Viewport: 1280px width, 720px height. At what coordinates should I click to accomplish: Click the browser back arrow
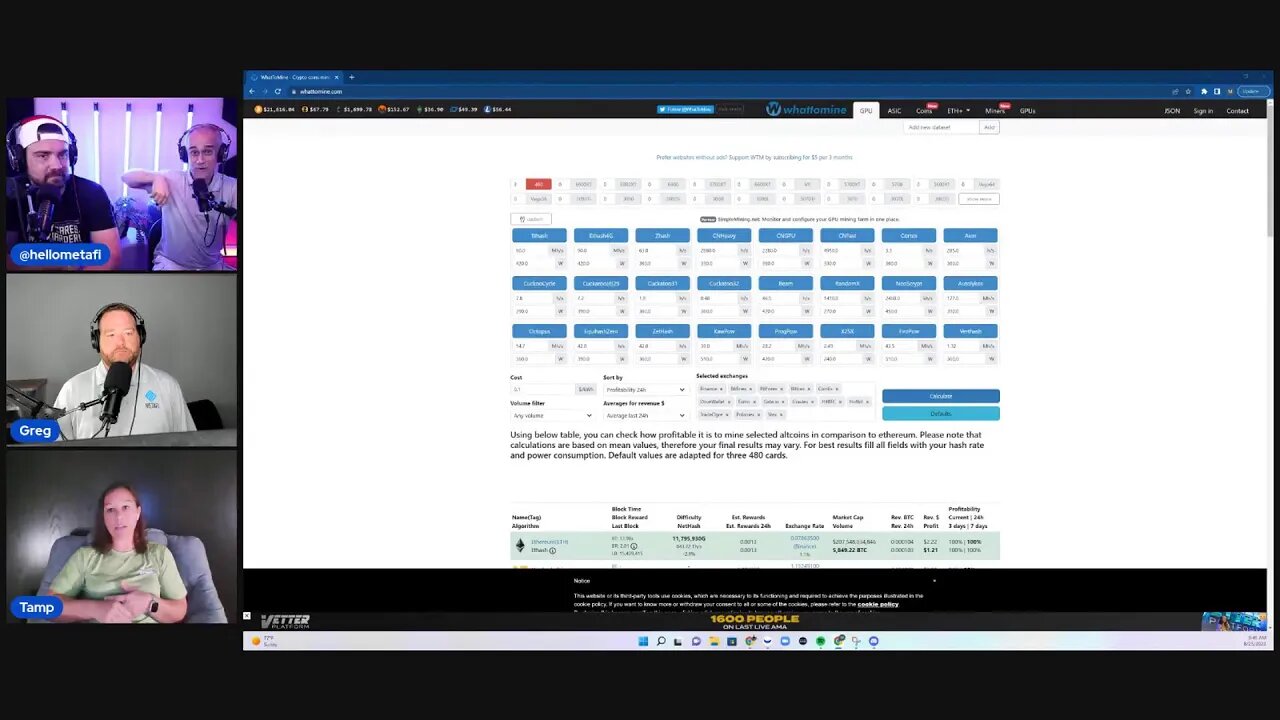pos(252,91)
